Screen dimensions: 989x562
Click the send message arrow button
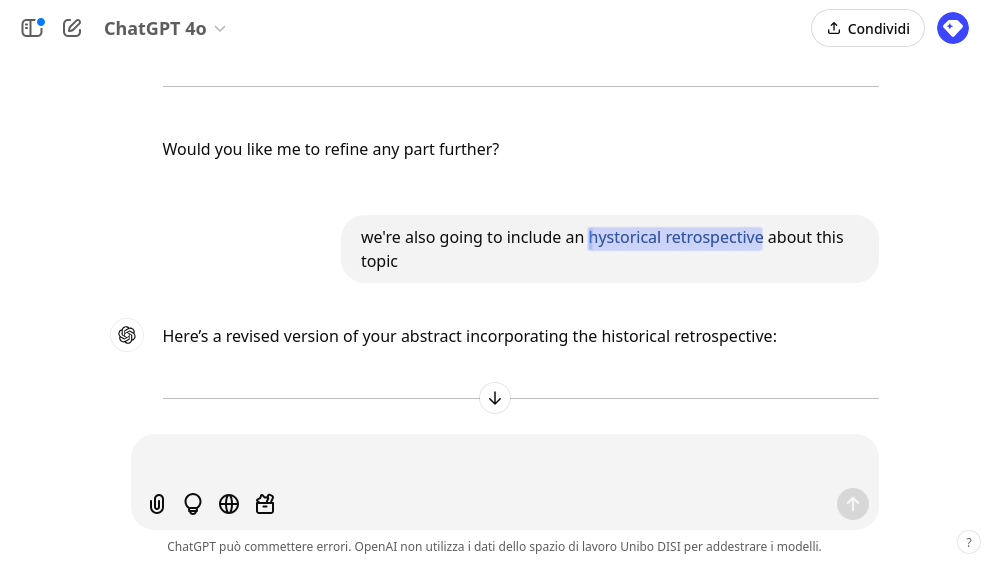point(853,504)
